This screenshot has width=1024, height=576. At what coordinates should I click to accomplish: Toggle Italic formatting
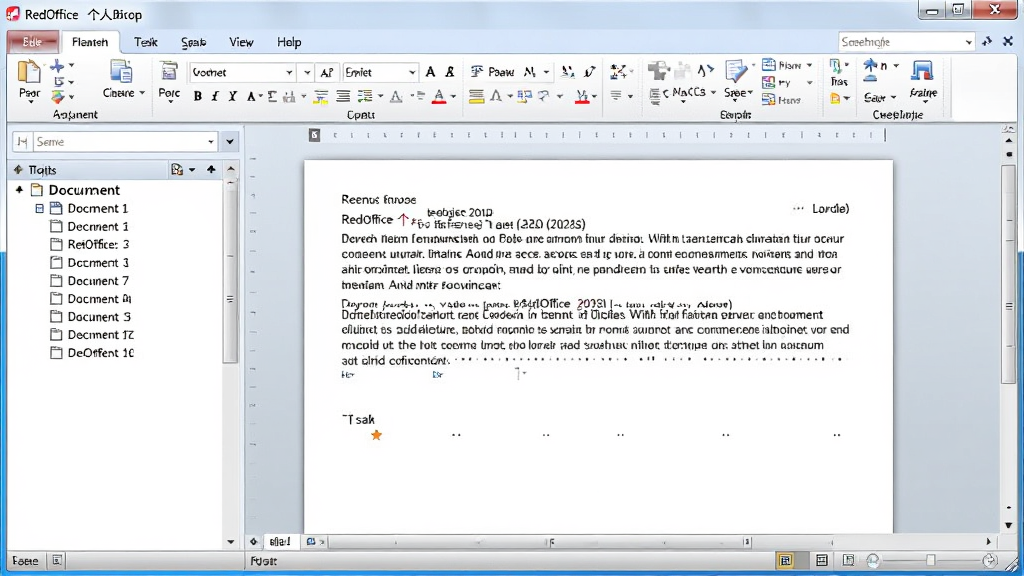point(215,97)
